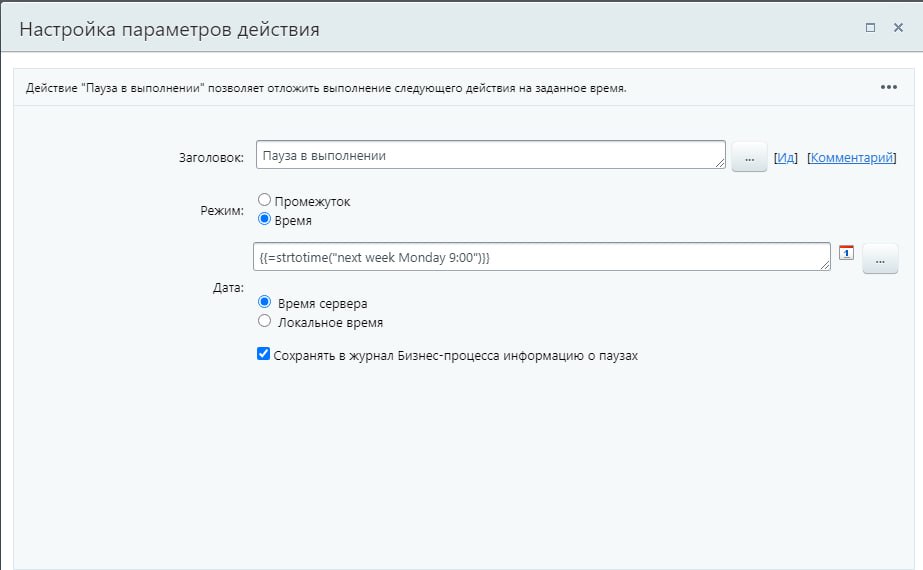Open value picker next to the Заголовок field

pos(749,157)
